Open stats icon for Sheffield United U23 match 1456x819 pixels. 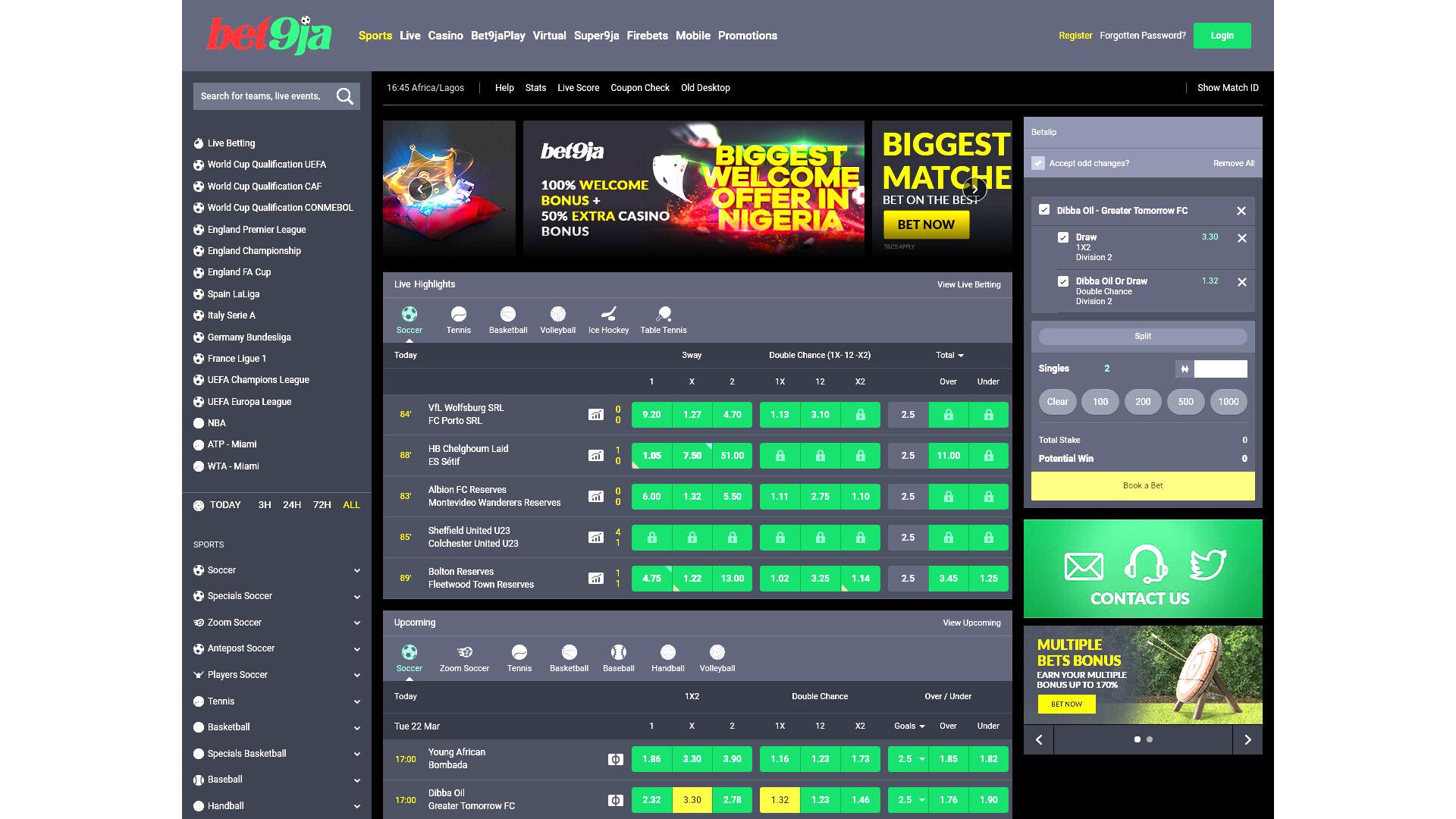596,538
